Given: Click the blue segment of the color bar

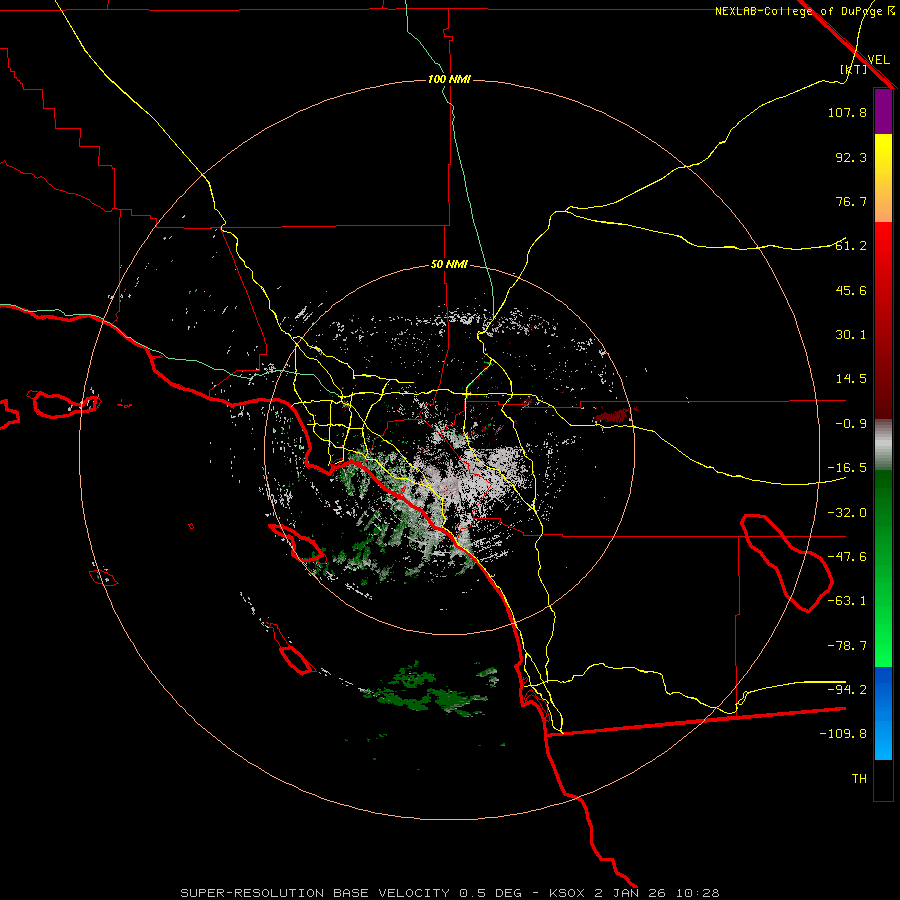Looking at the screenshot, I should [x=883, y=713].
